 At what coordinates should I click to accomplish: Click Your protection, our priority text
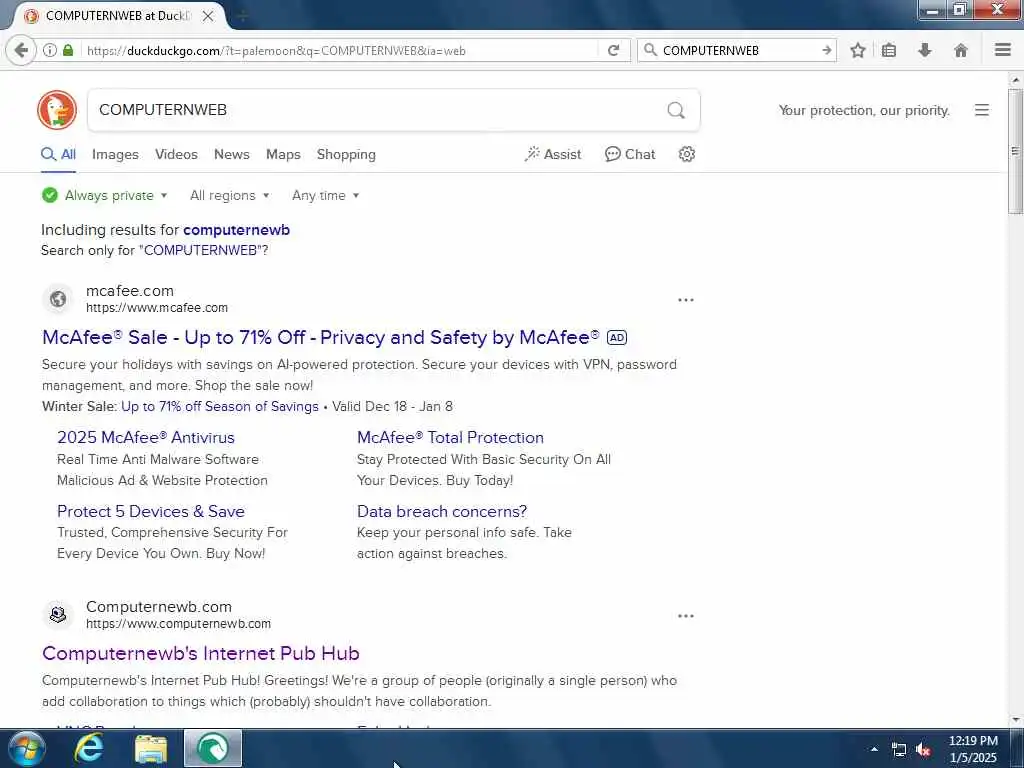pos(864,110)
